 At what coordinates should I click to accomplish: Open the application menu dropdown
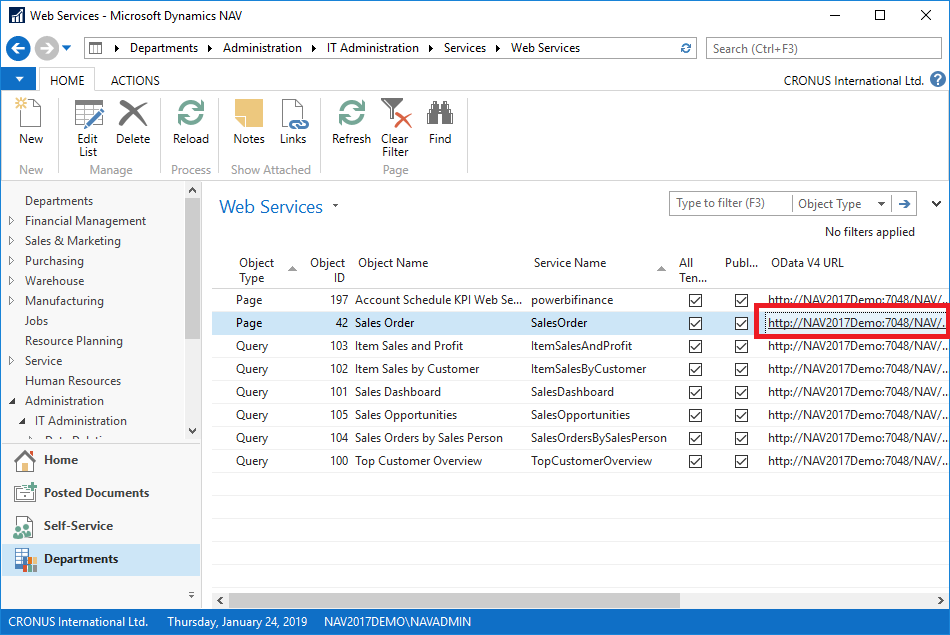pos(19,79)
